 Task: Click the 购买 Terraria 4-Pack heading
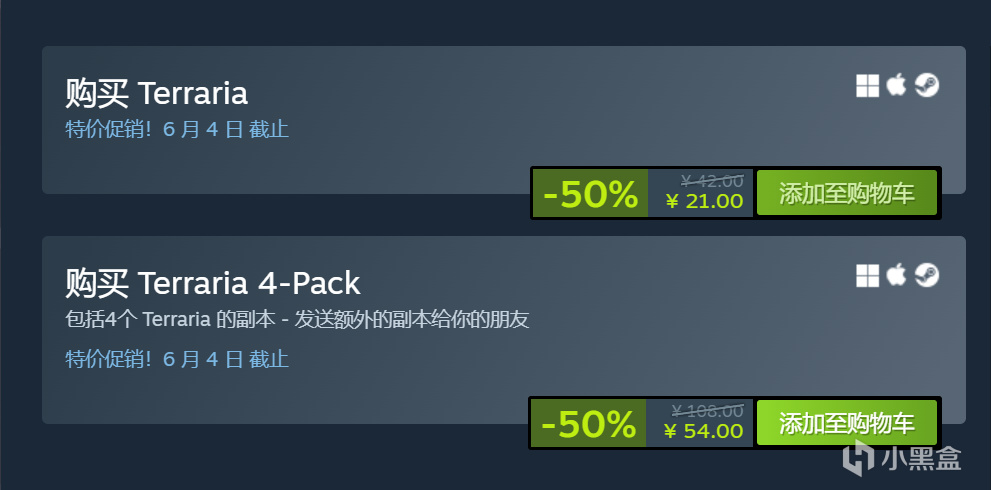[213, 283]
